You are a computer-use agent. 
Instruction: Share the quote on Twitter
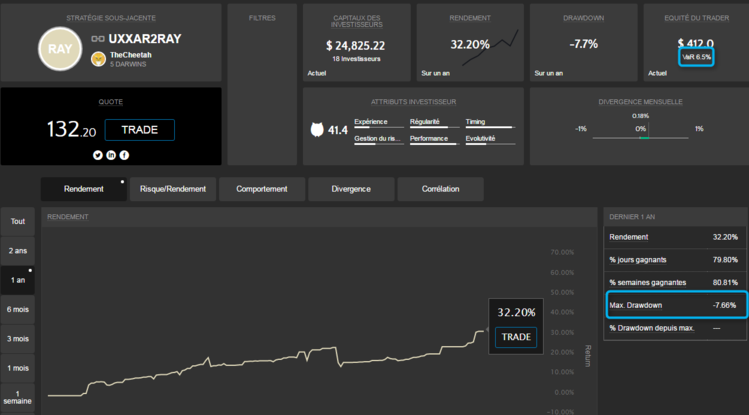point(98,155)
